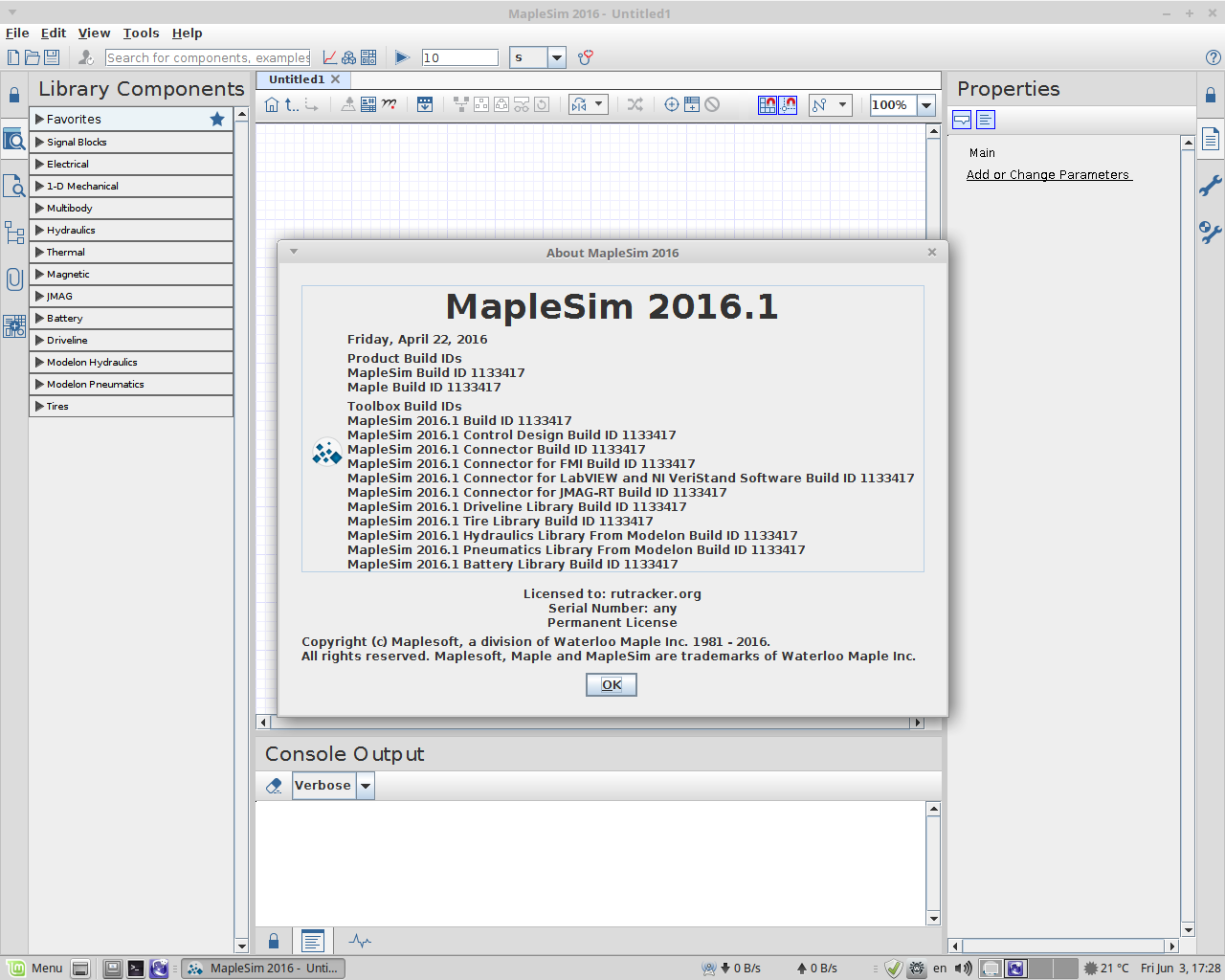Toggle snap to grid magnet
The width and height of the screenshot is (1225, 980).
[768, 104]
